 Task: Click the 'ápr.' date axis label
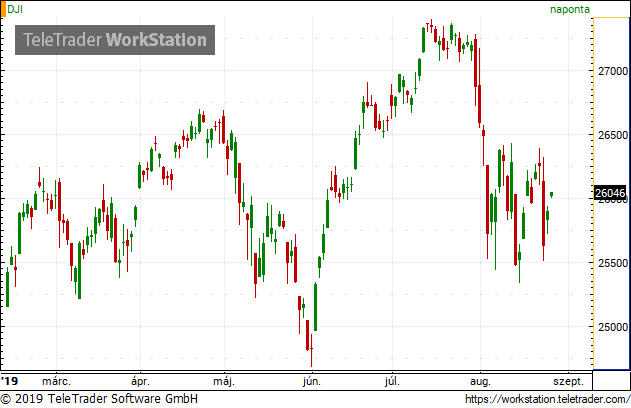click(x=140, y=381)
